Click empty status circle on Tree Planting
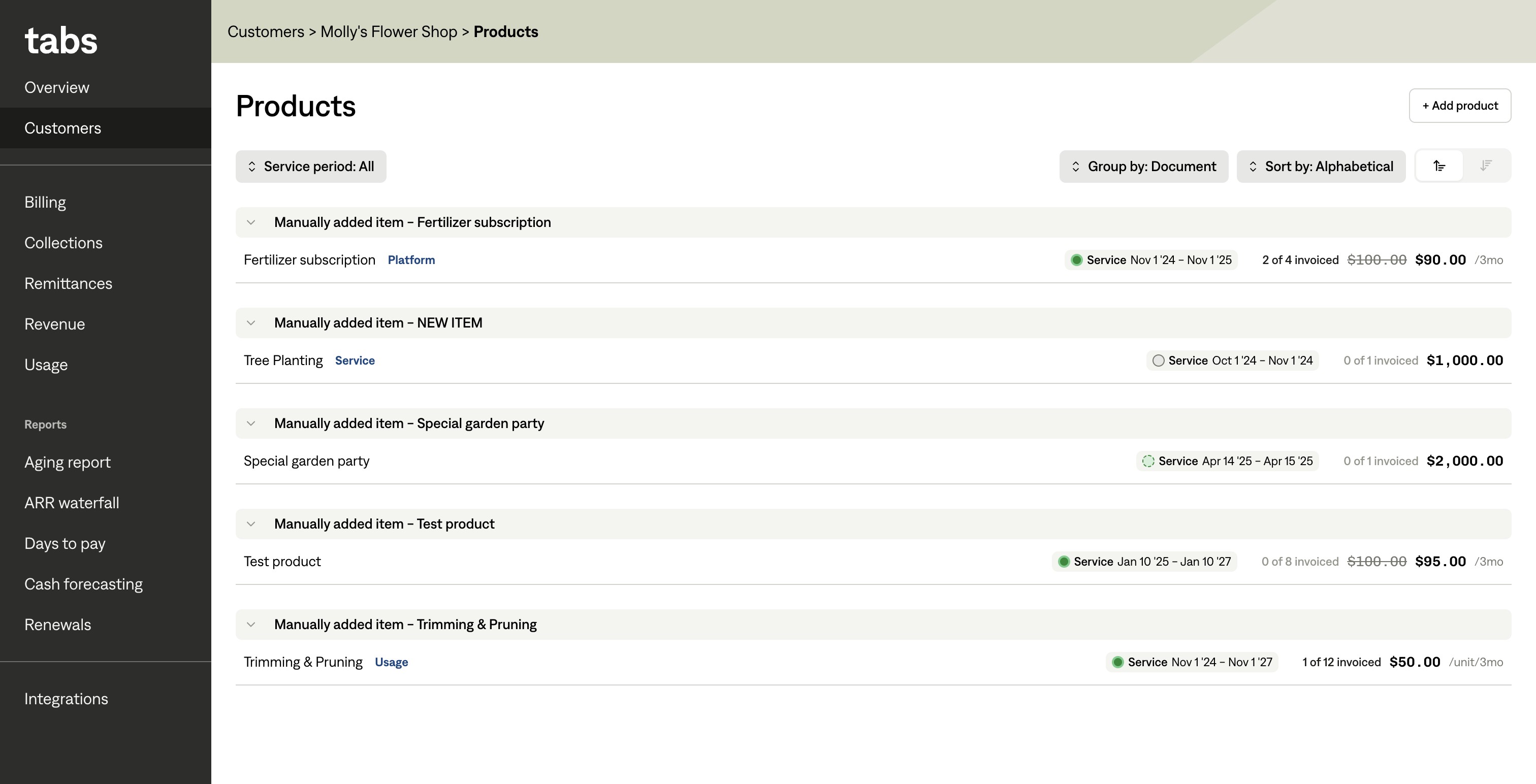 tap(1158, 361)
